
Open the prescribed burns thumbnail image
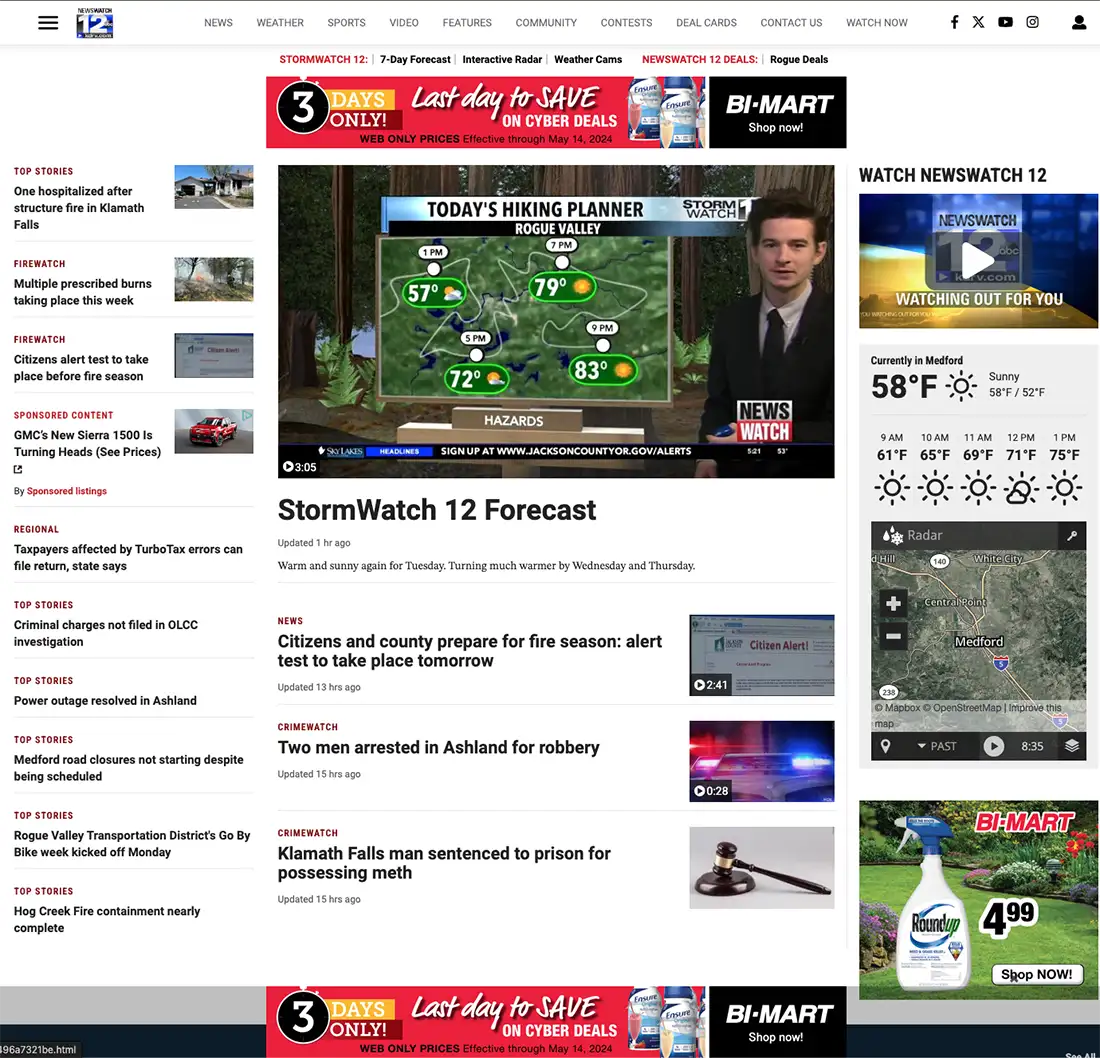coord(214,279)
